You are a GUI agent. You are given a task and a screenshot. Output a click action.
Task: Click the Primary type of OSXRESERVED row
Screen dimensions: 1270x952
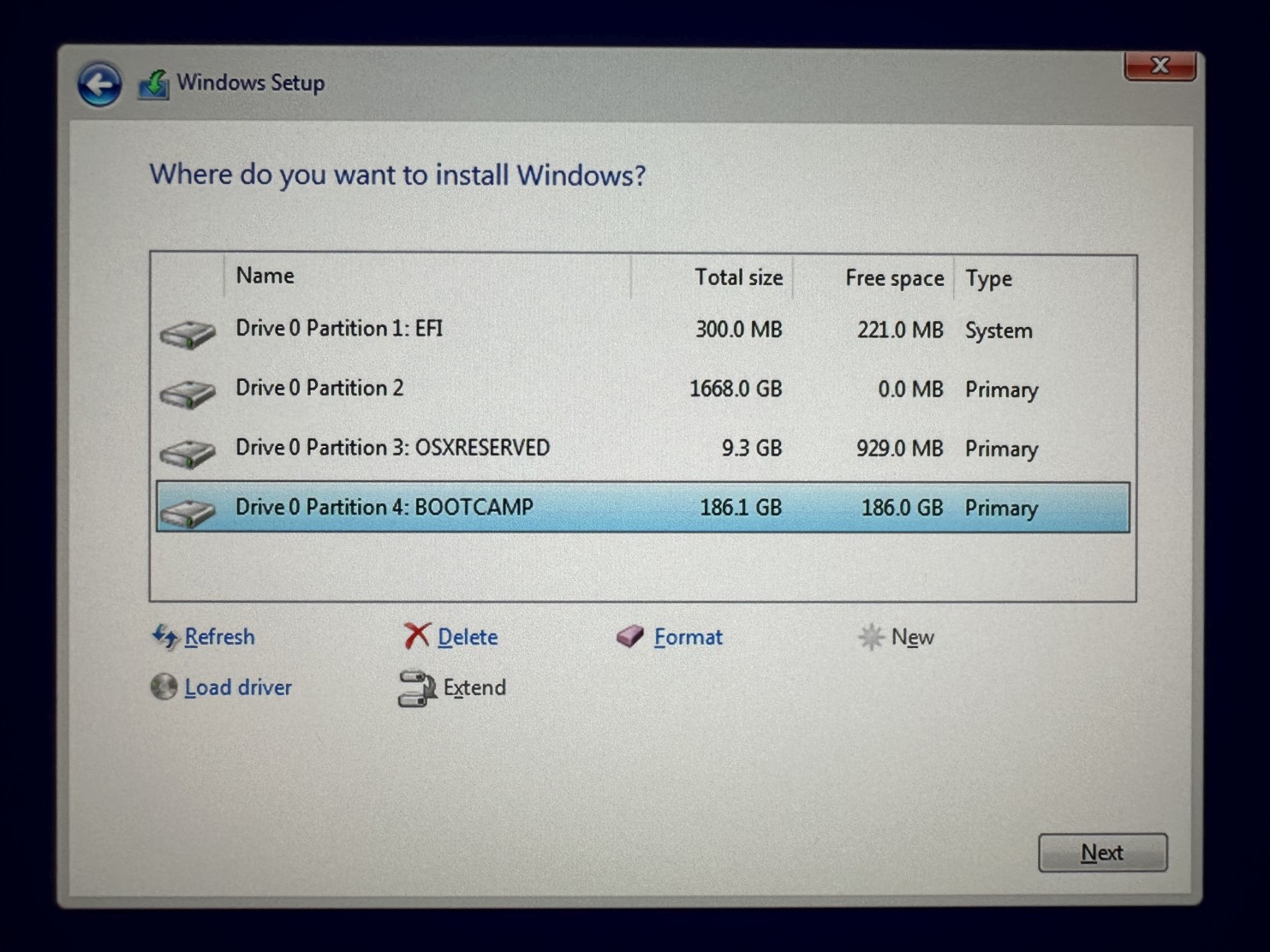pyautogui.click(x=1002, y=449)
